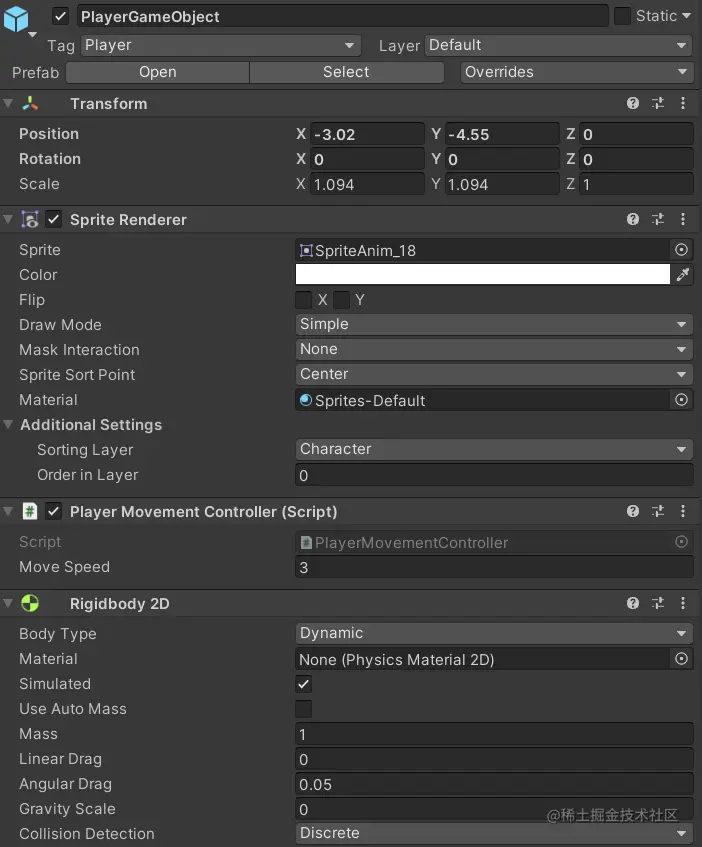The image size is (702, 847).
Task: Click the white Color swatch
Action: tap(482, 275)
